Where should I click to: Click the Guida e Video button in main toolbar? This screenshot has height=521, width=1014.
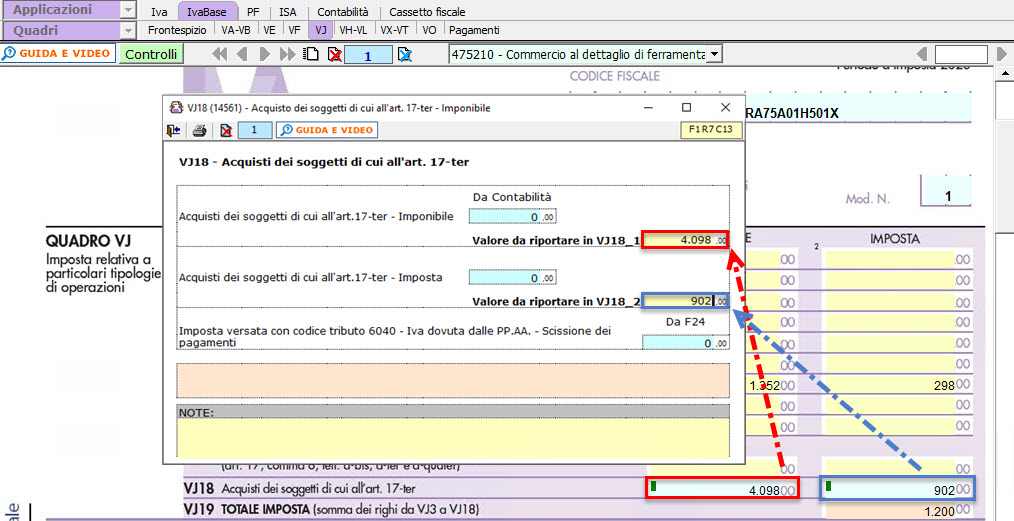click(x=58, y=54)
